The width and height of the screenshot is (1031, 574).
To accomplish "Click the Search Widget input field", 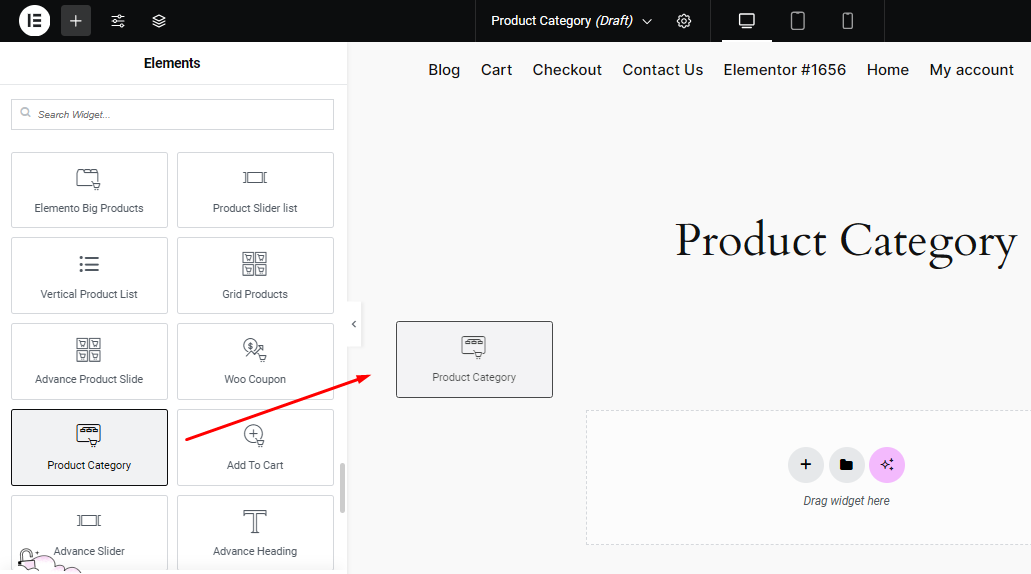I will coord(172,114).
